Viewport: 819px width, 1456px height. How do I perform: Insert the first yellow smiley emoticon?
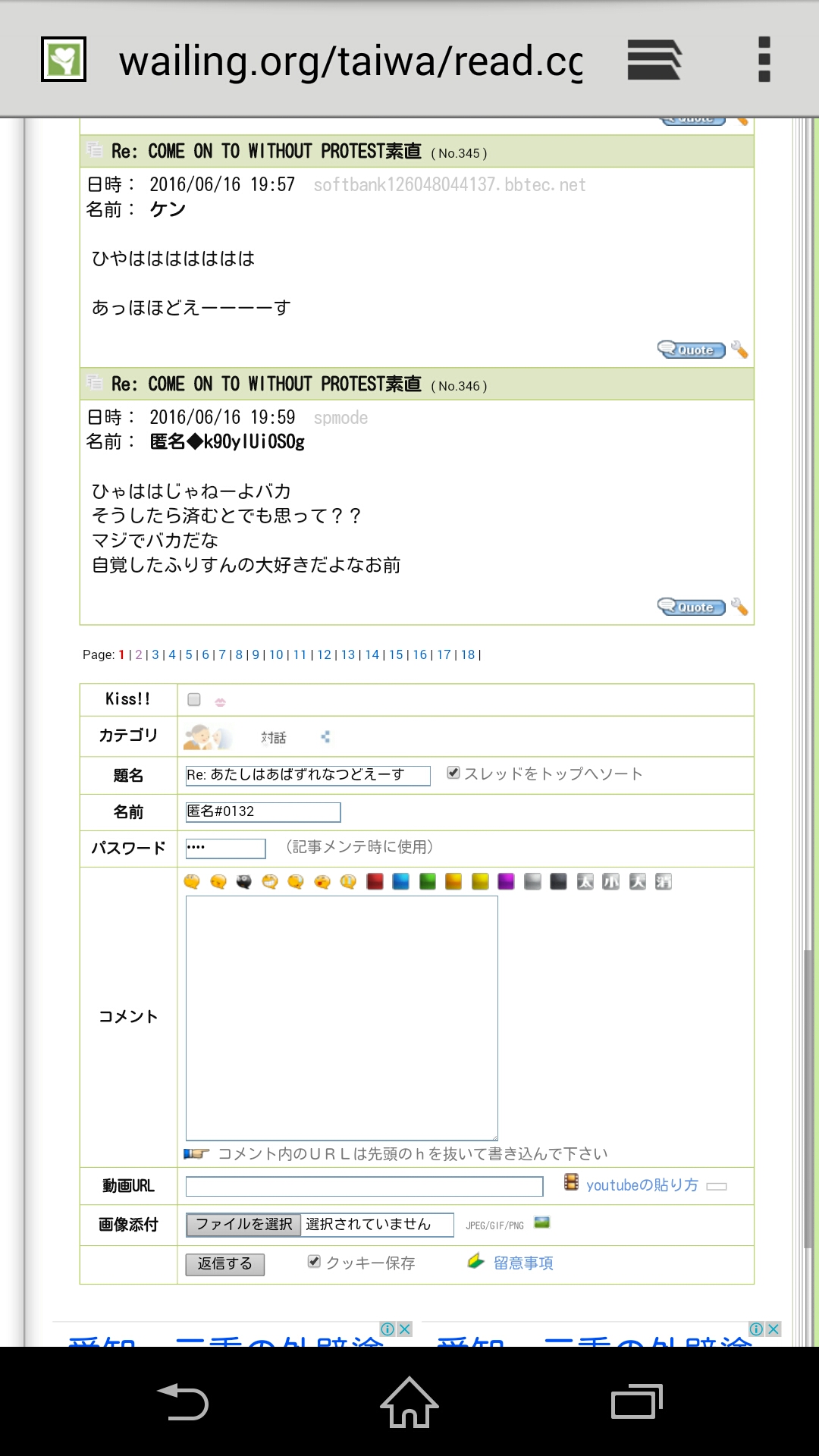(192, 881)
